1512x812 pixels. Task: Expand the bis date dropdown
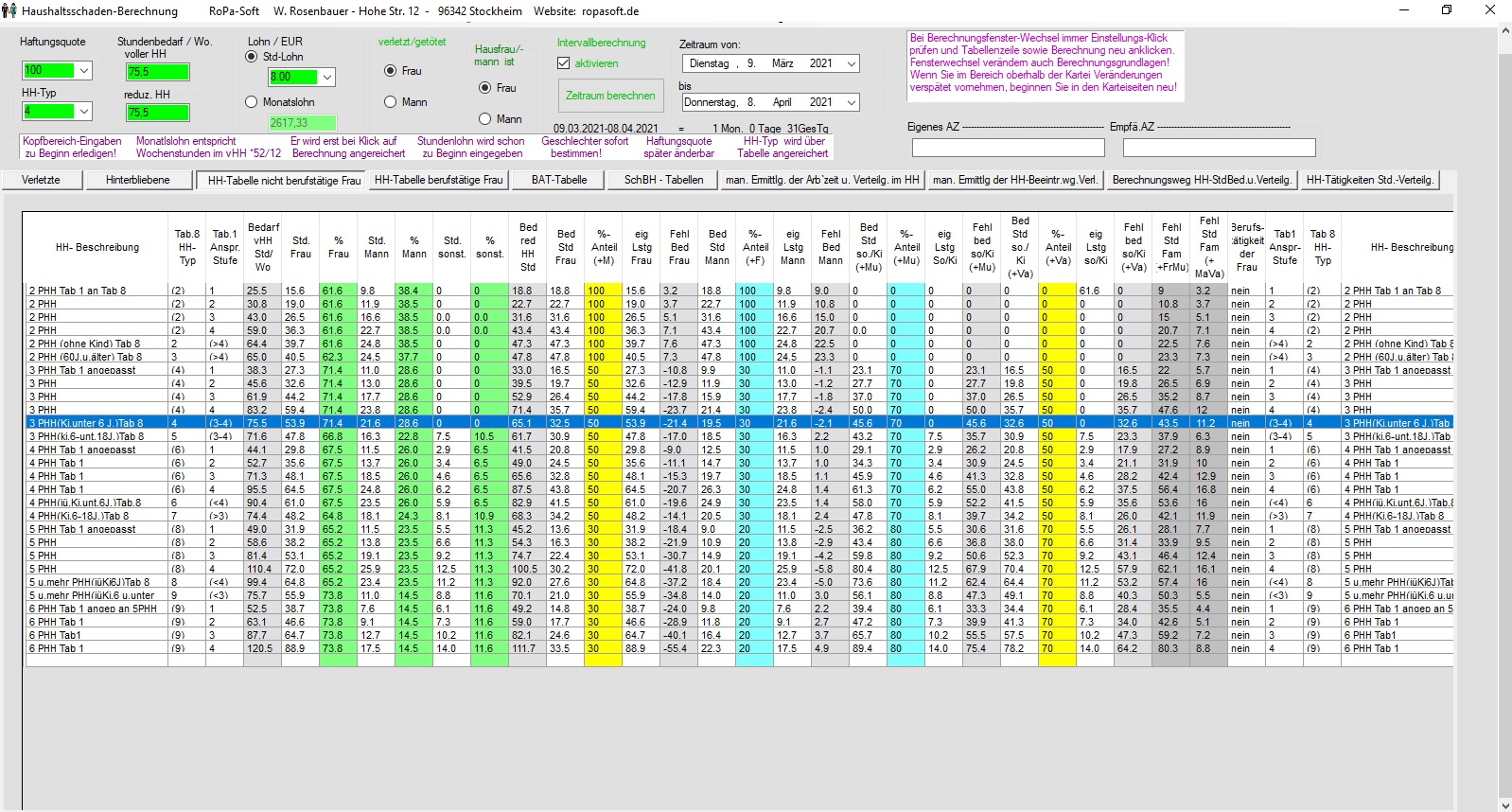[851, 102]
